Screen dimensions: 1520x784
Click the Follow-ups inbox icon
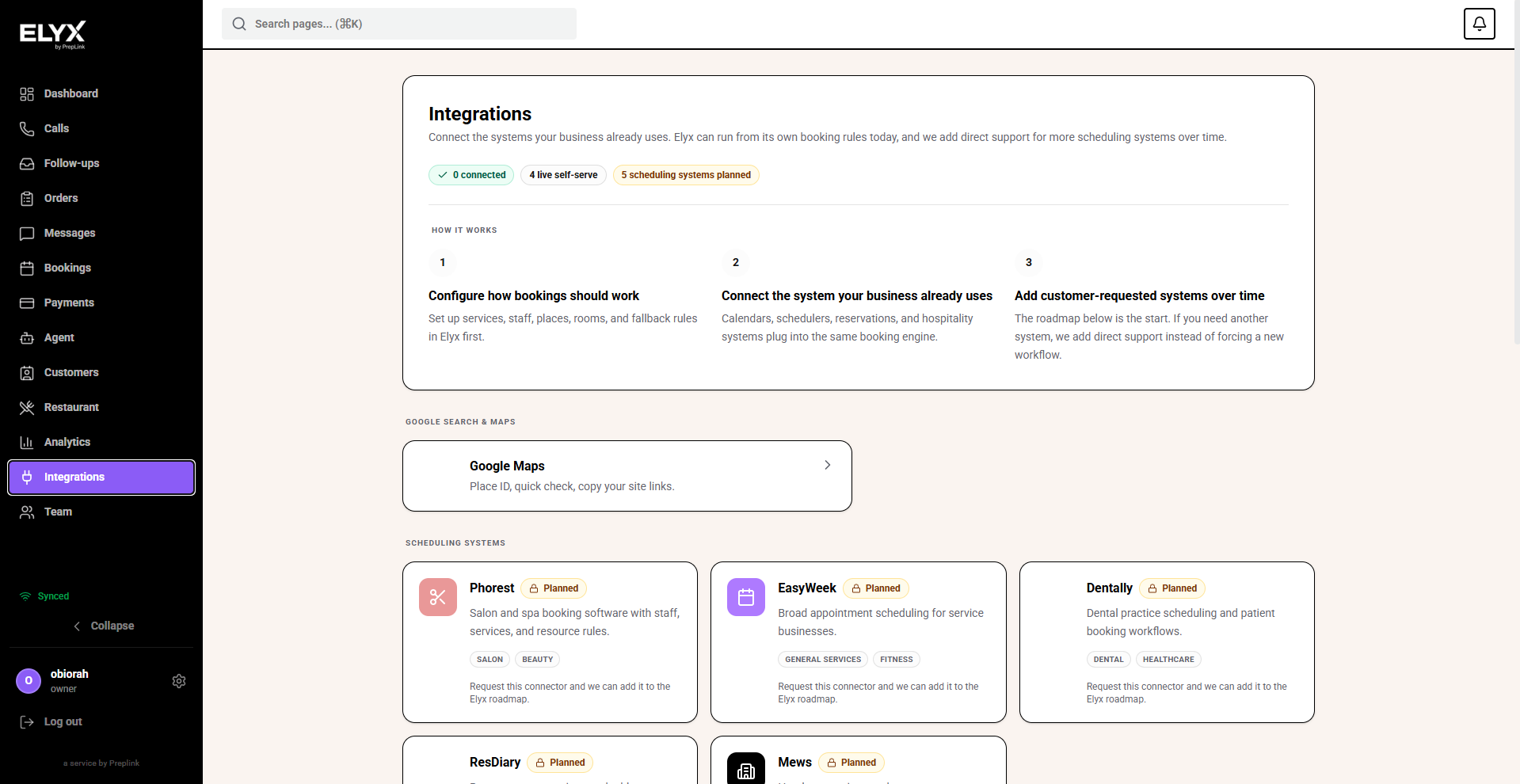tap(27, 164)
